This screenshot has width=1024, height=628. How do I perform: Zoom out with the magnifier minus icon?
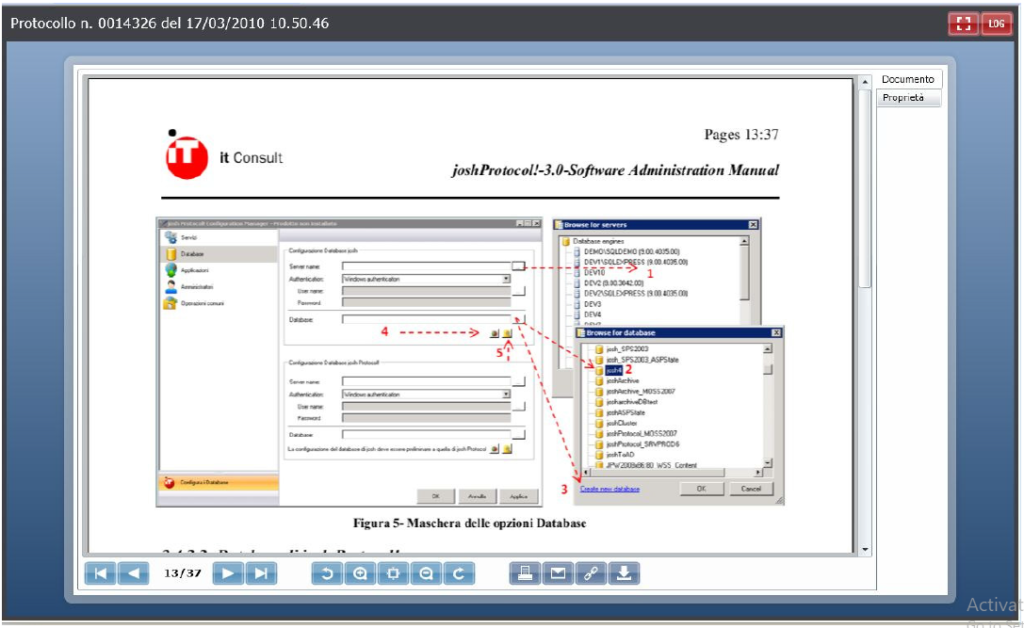point(426,574)
